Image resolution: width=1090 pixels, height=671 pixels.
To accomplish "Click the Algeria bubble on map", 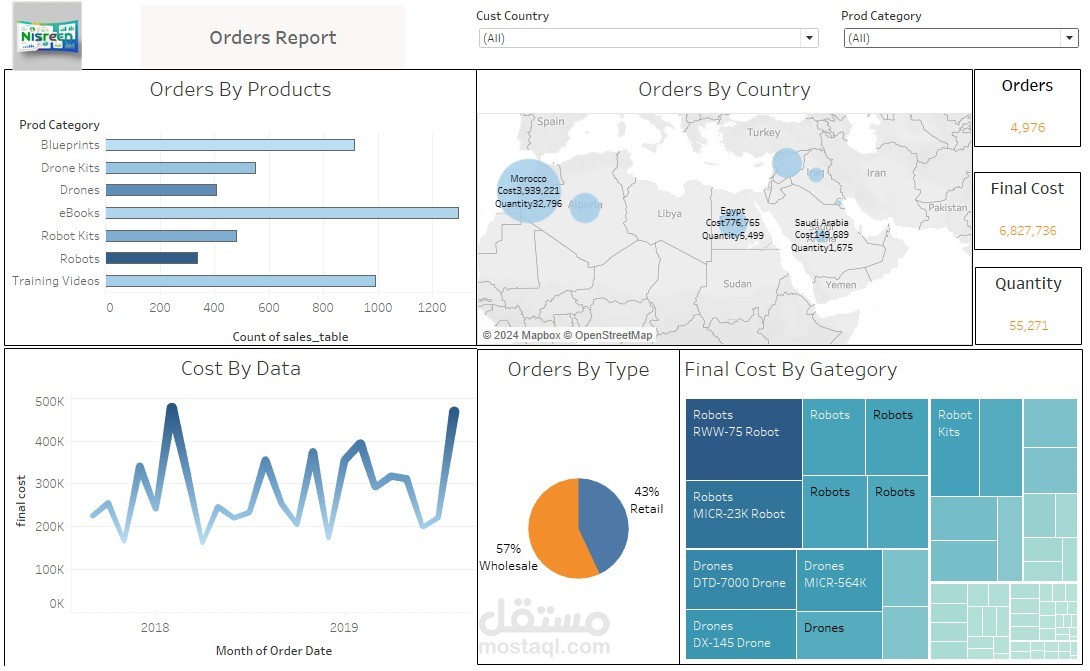I will [585, 207].
